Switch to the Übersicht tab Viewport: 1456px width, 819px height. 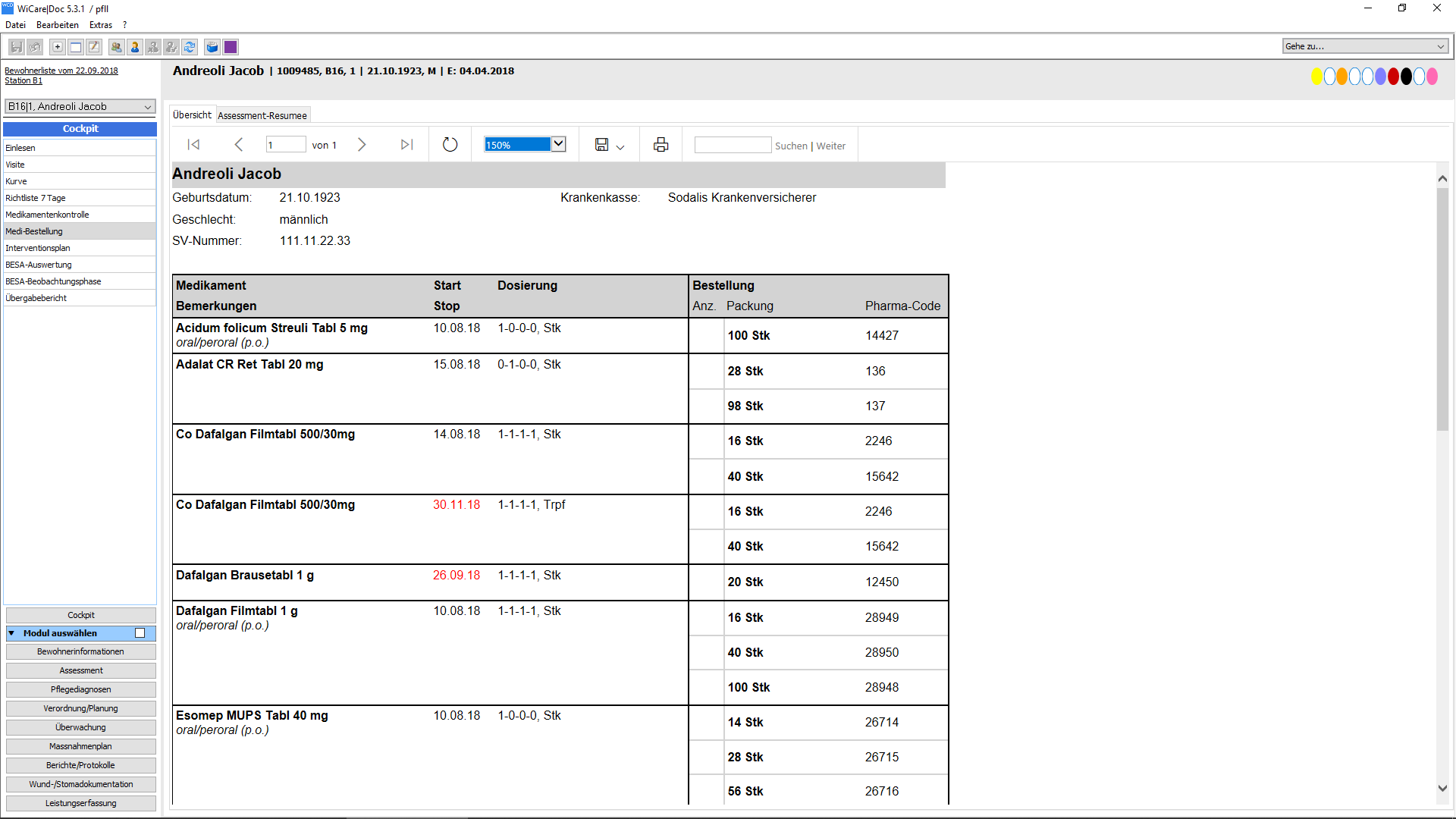(x=192, y=115)
